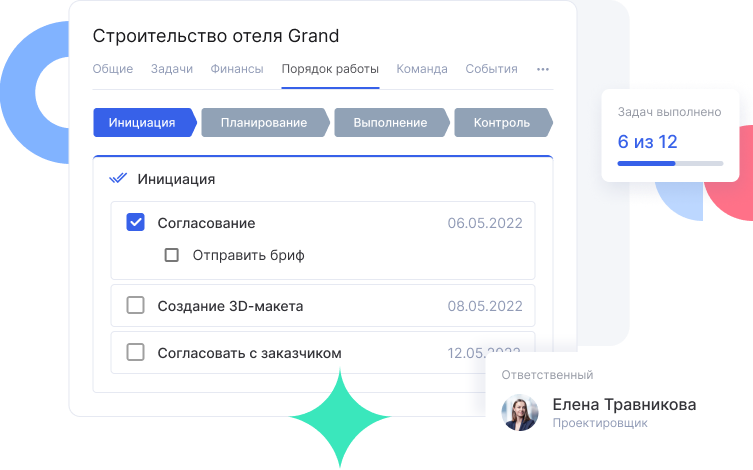Uncheck the Согласование task checkbox
This screenshot has width=753, height=470.
click(135, 222)
